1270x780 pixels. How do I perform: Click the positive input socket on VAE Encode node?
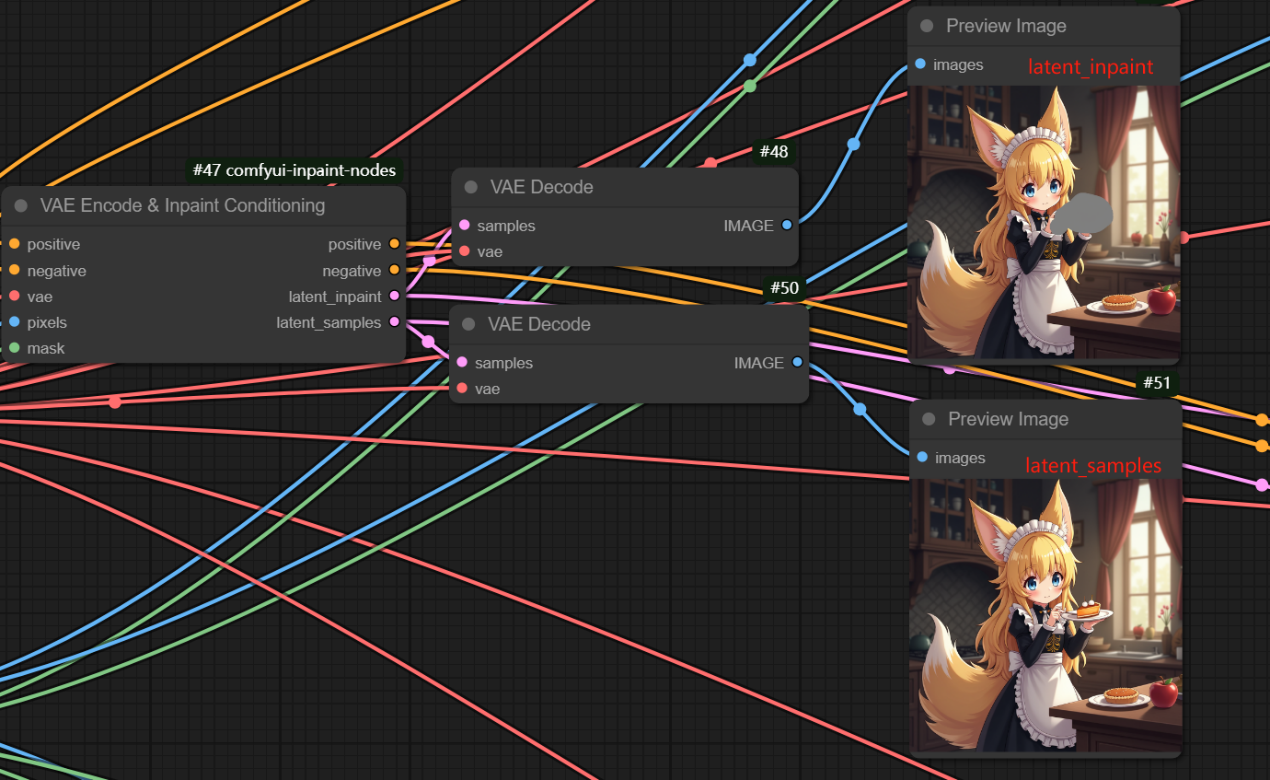tap(14, 244)
